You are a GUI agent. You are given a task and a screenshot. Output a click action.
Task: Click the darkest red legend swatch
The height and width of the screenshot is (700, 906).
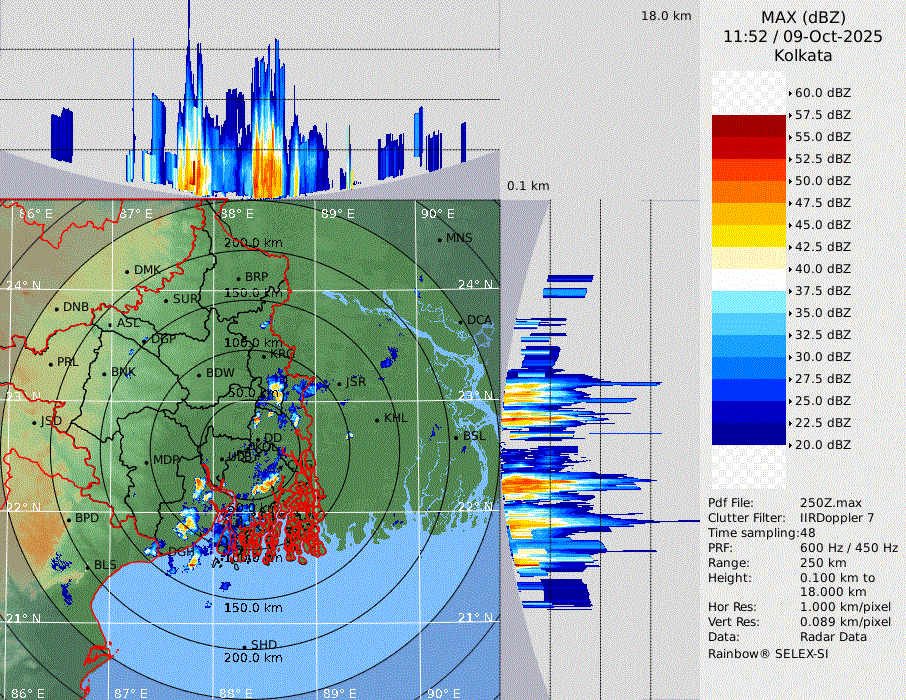tap(749, 126)
